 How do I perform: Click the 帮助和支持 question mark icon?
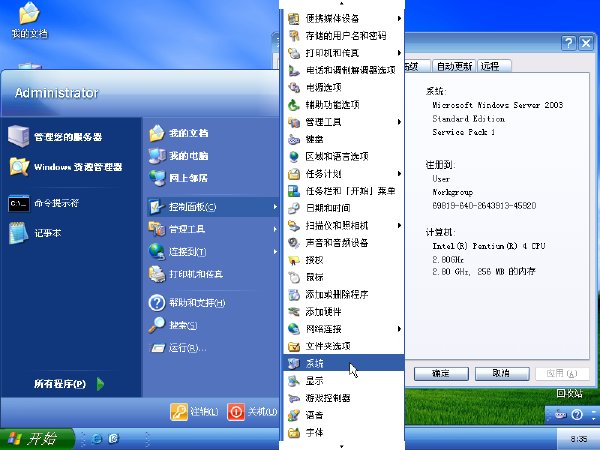tap(157, 303)
